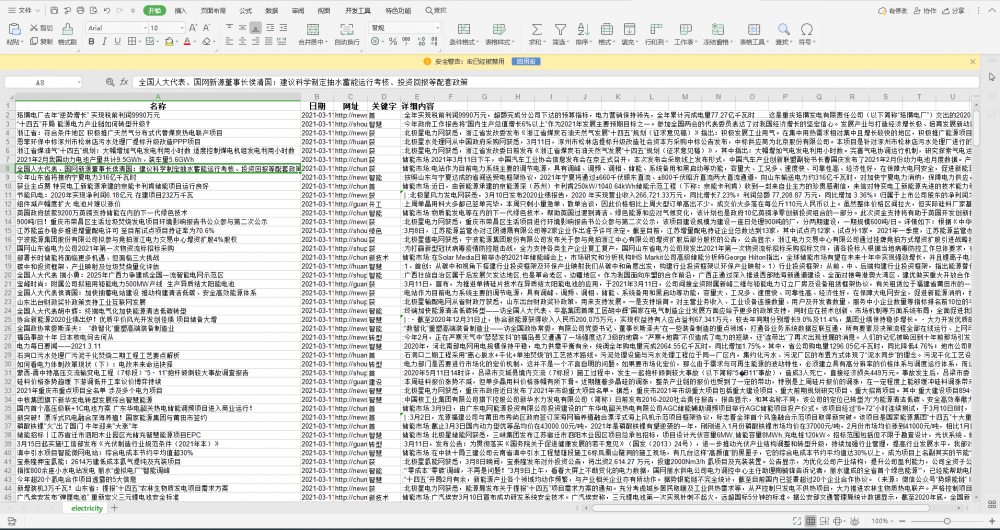Viewport: 1000px width, 530px height.
Task: Switch to the View (视图) tab
Action: click(324, 11)
